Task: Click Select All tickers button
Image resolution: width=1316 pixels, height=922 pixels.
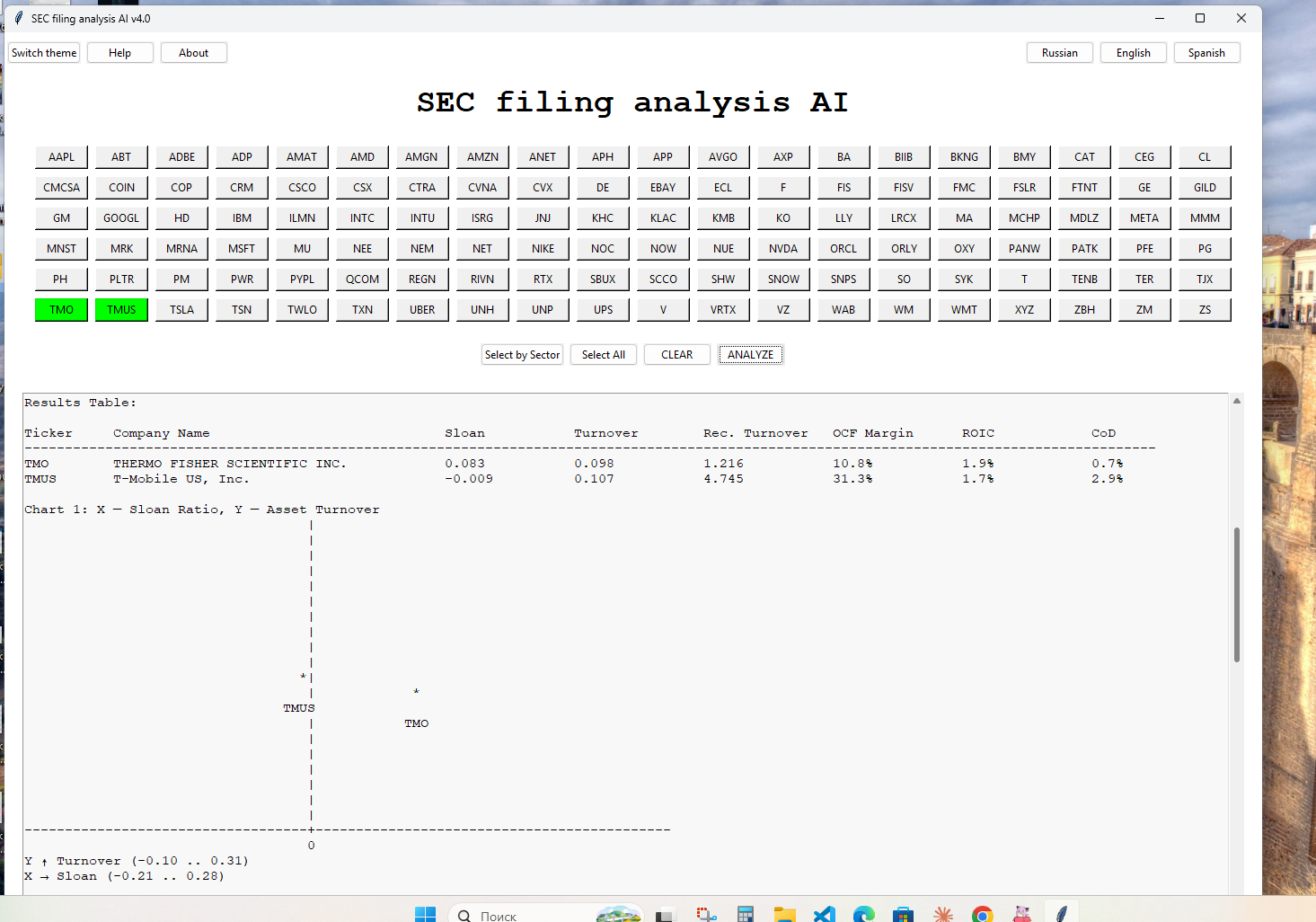Action: point(604,355)
